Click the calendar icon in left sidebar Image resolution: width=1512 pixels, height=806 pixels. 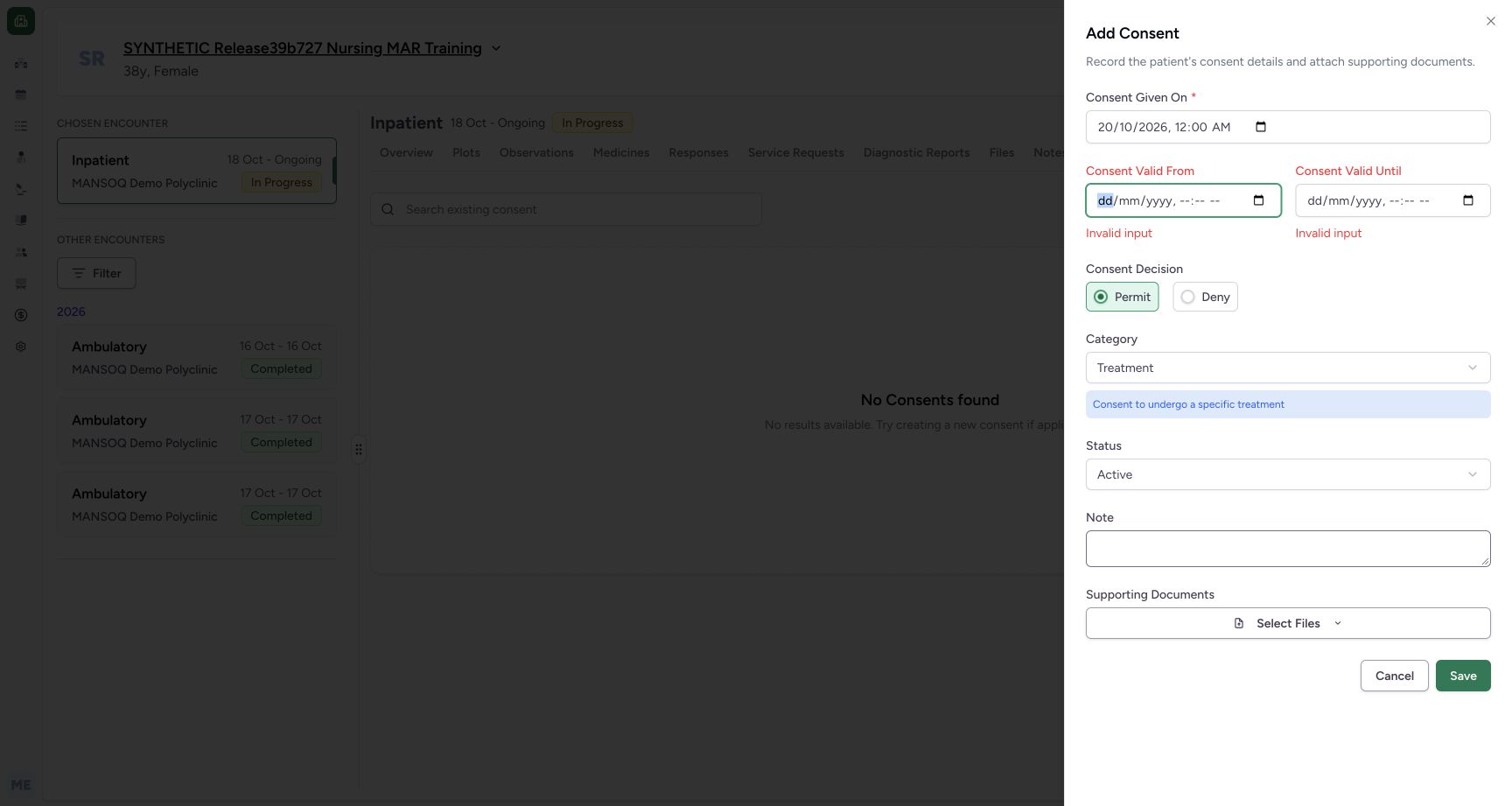click(21, 95)
